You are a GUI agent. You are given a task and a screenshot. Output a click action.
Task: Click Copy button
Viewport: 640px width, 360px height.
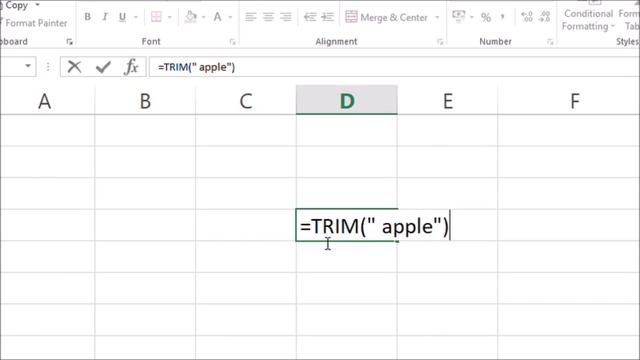[16, 5]
